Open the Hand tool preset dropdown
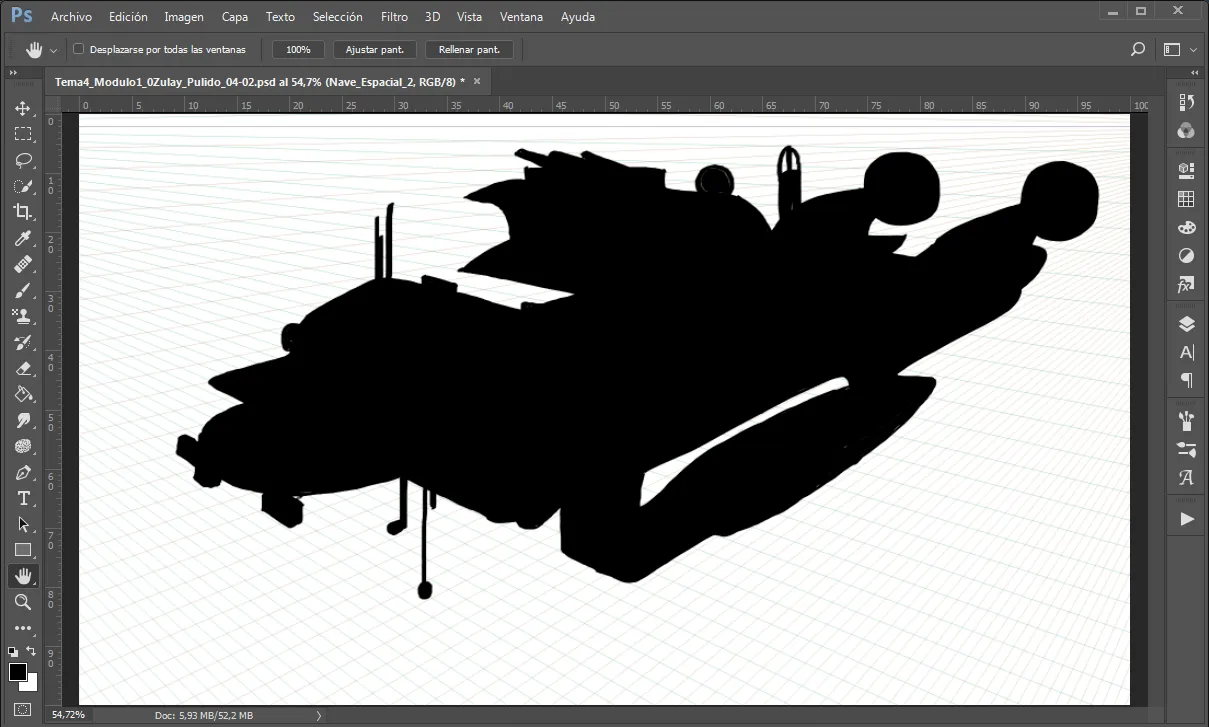This screenshot has height=727, width=1209. coord(53,50)
